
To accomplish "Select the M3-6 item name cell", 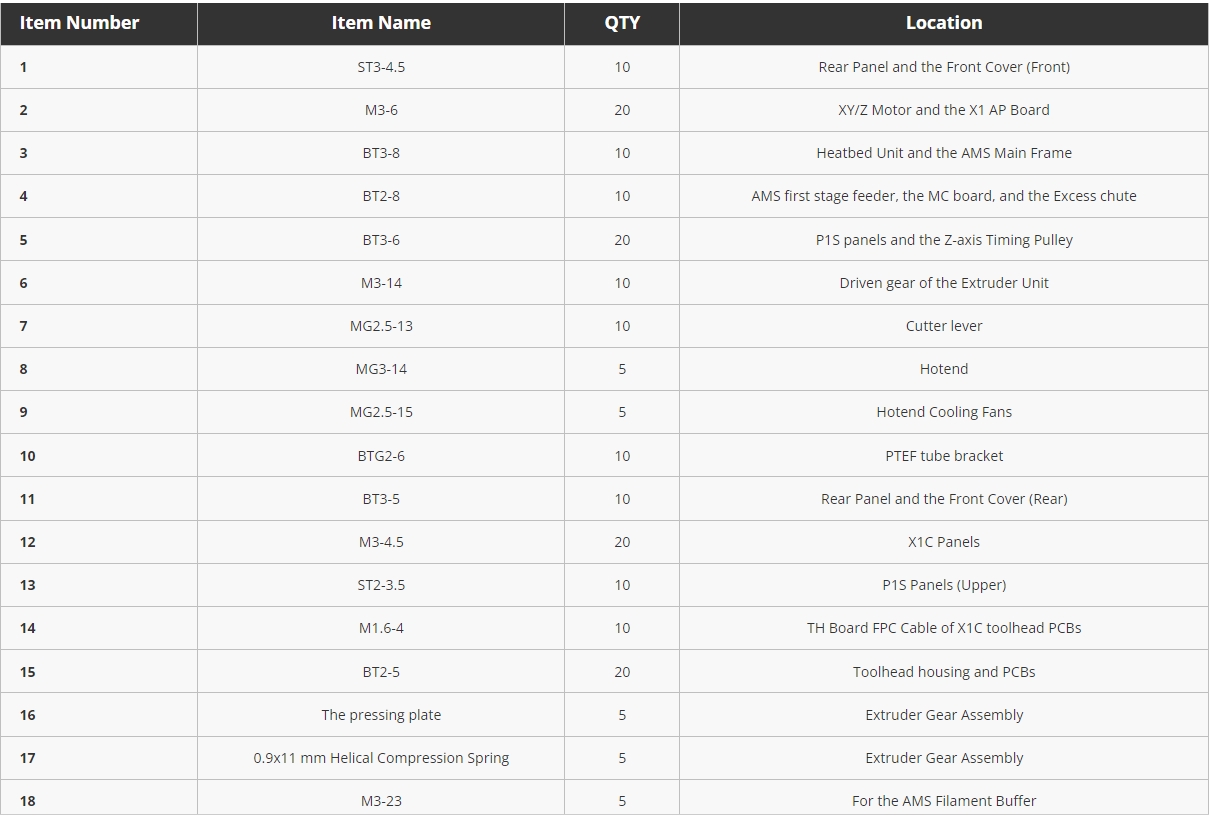I will click(x=381, y=110).
